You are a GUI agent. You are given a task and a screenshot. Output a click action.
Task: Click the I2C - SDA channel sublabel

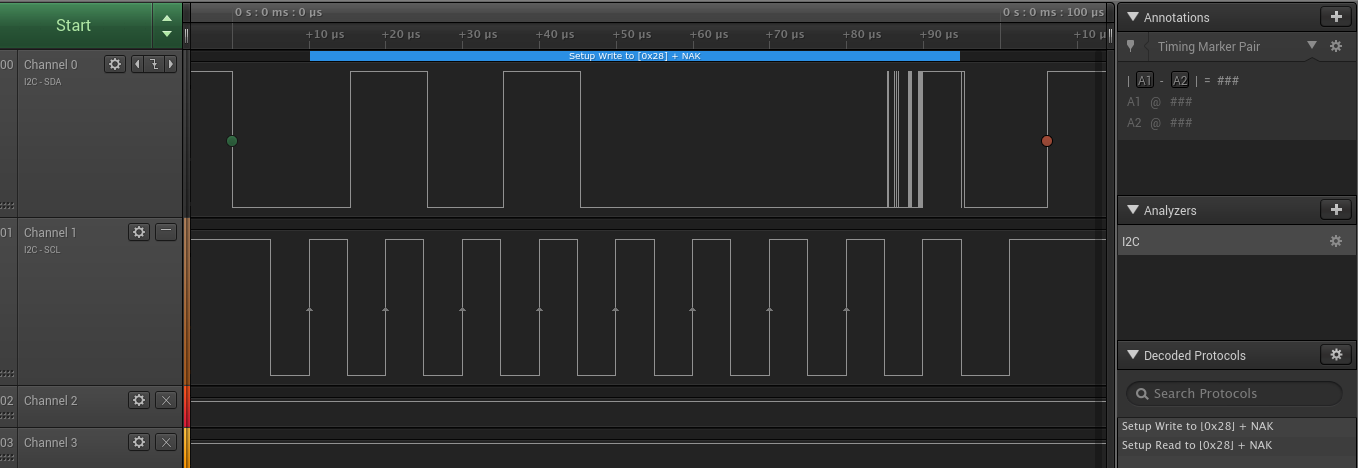[x=42, y=81]
